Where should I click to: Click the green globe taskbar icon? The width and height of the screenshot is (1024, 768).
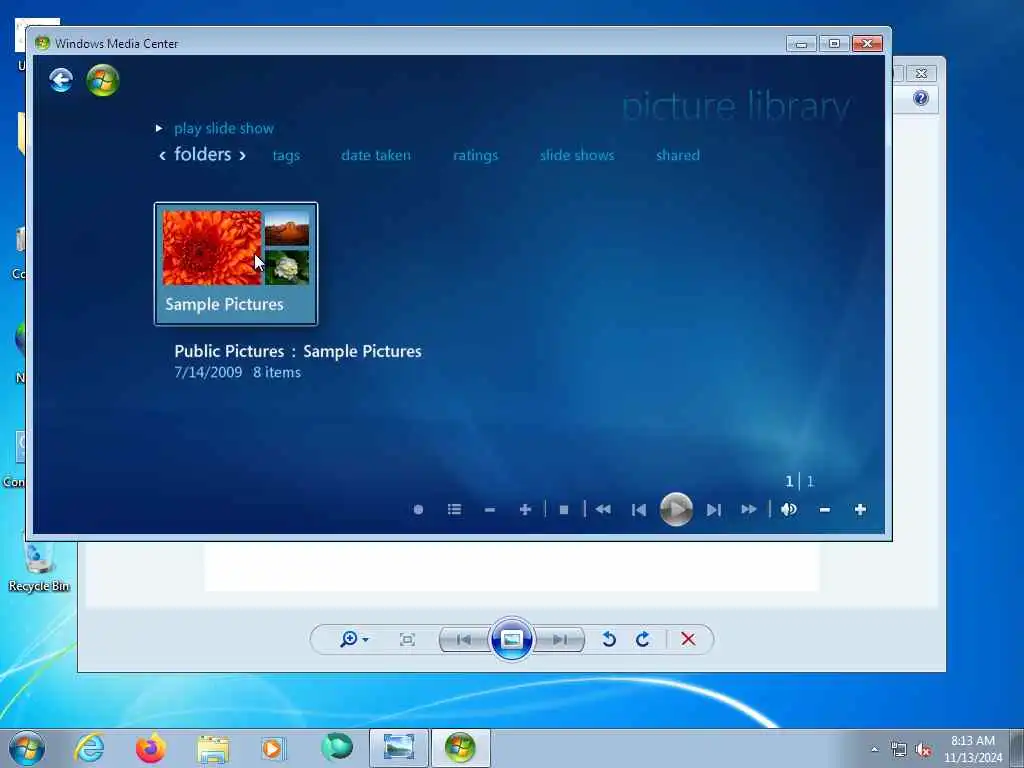(x=337, y=747)
